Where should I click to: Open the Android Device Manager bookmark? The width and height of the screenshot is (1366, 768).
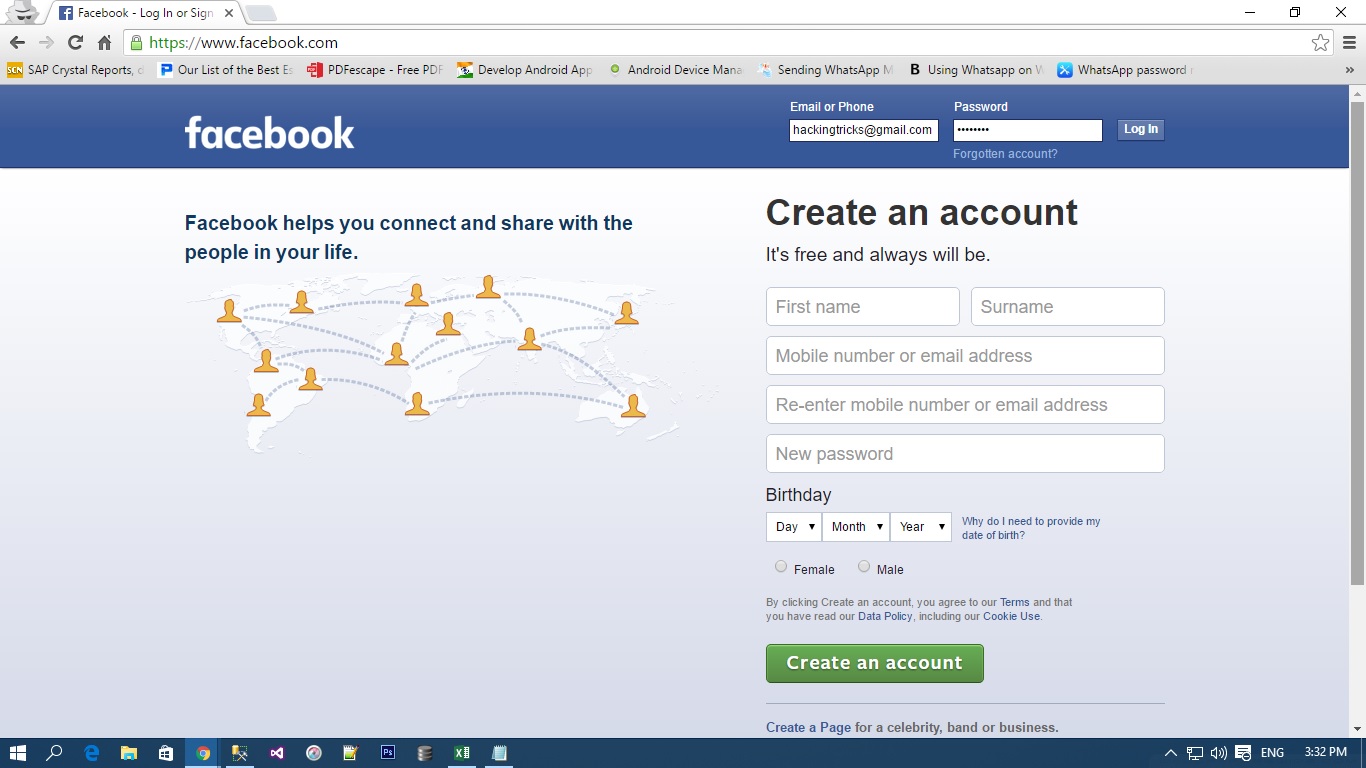pyautogui.click(x=675, y=70)
